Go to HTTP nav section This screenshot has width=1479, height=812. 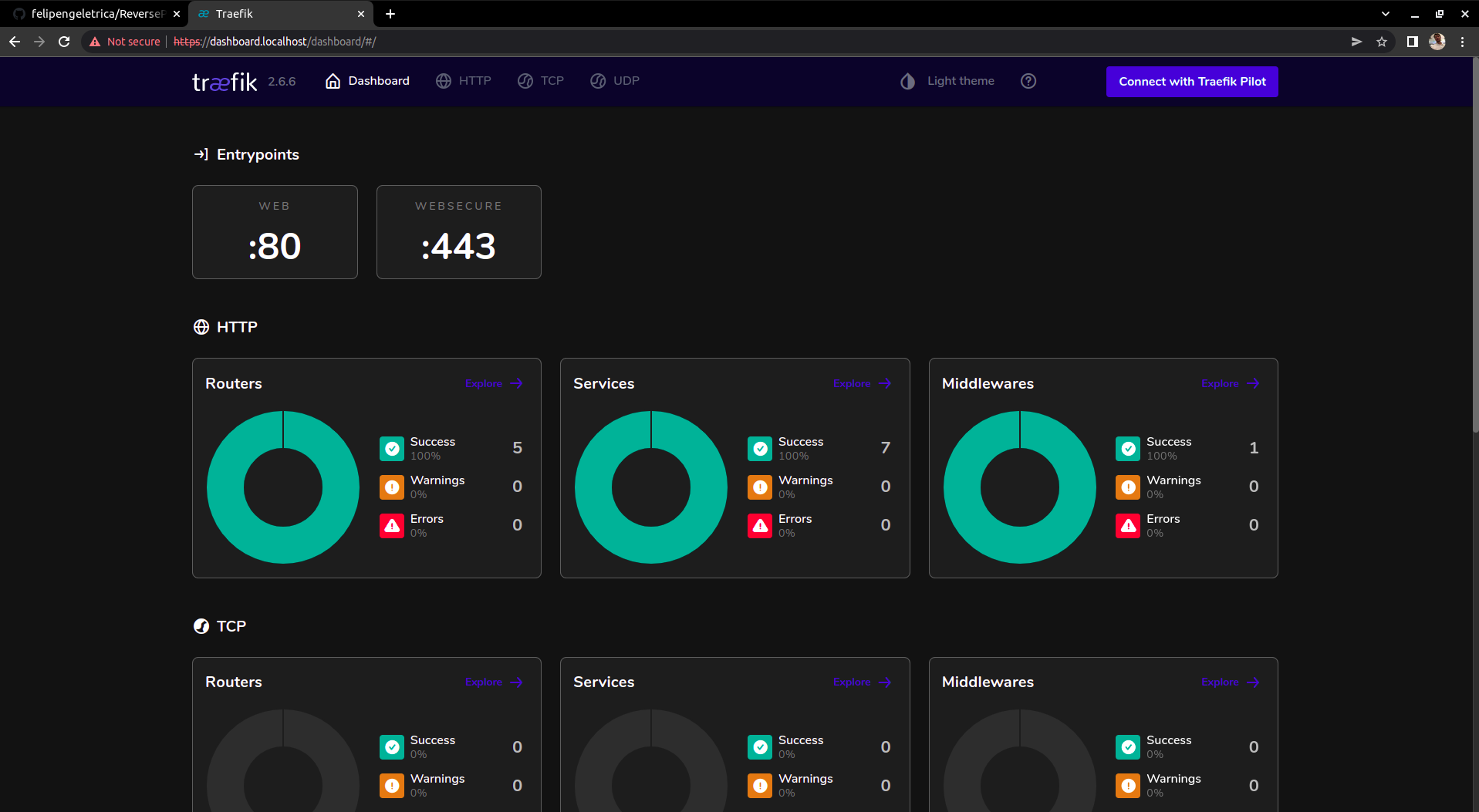(x=464, y=81)
